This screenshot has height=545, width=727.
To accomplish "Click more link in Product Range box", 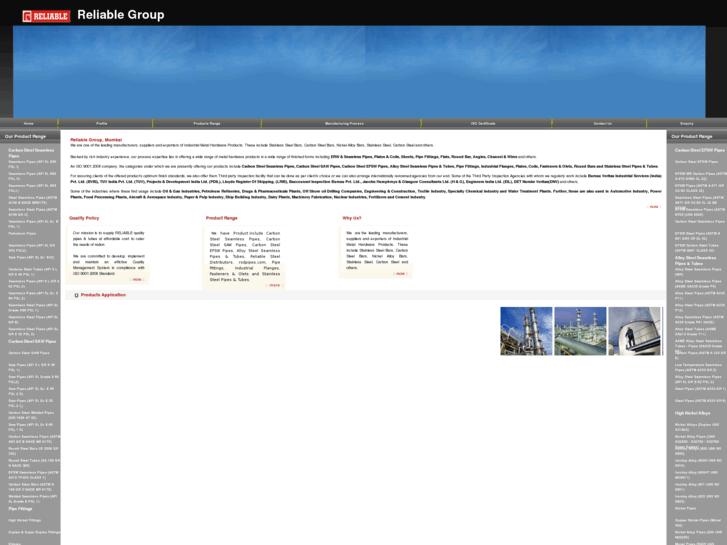I will pyautogui.click(x=274, y=285).
